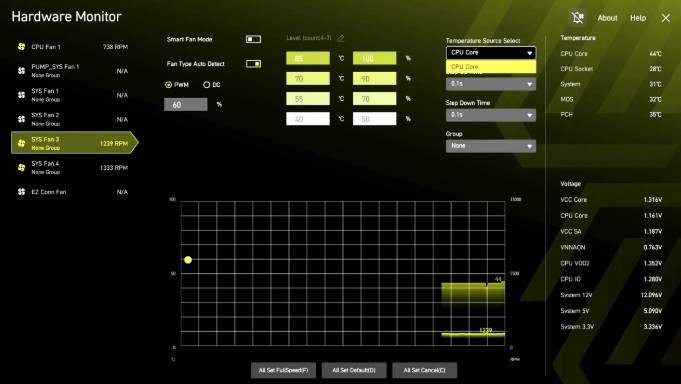
Task: Click the CPU Core temperature reading 44°C
Action: tap(655, 53)
